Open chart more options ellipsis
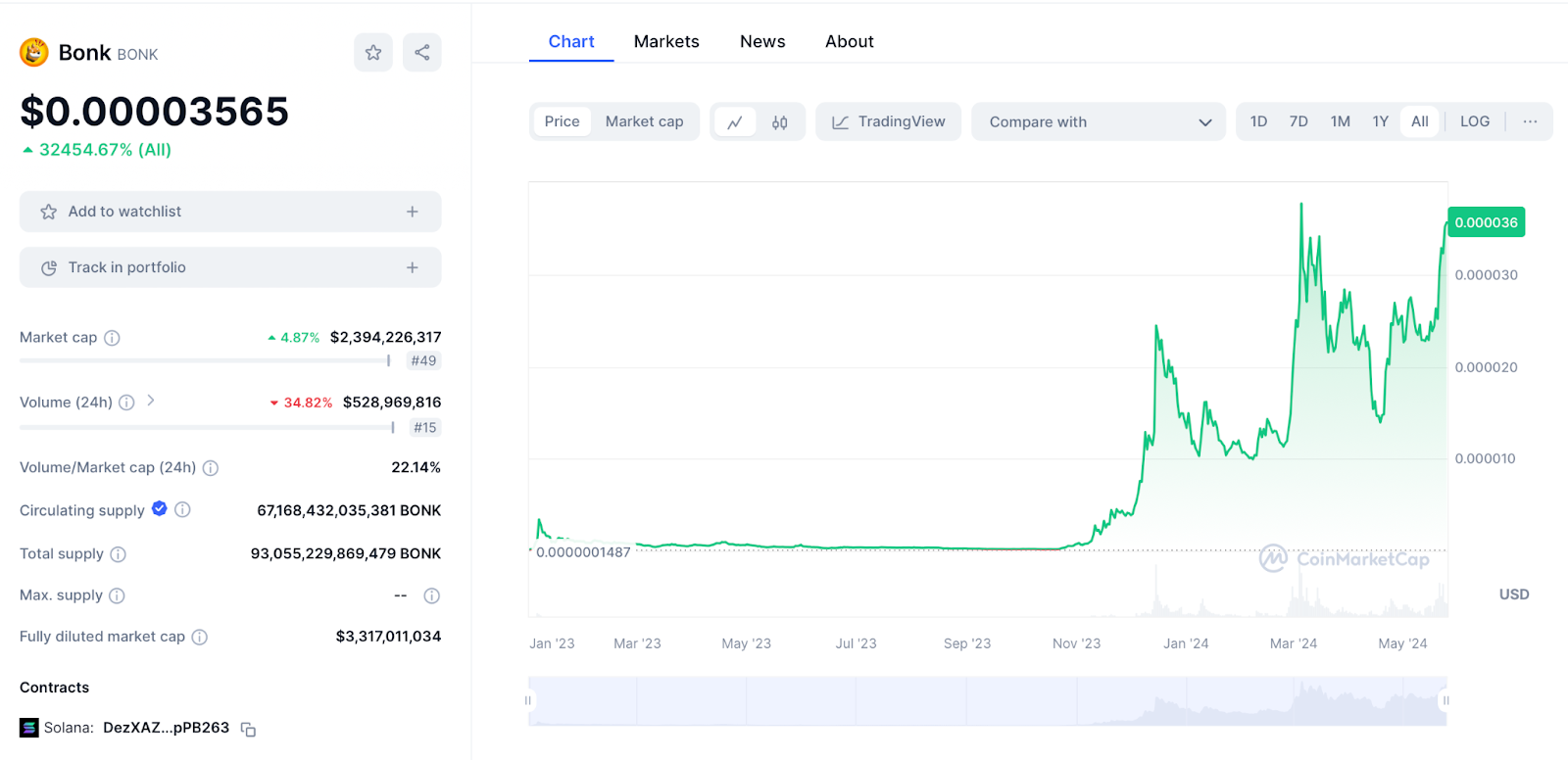This screenshot has height=760, width=1568. point(1531,121)
